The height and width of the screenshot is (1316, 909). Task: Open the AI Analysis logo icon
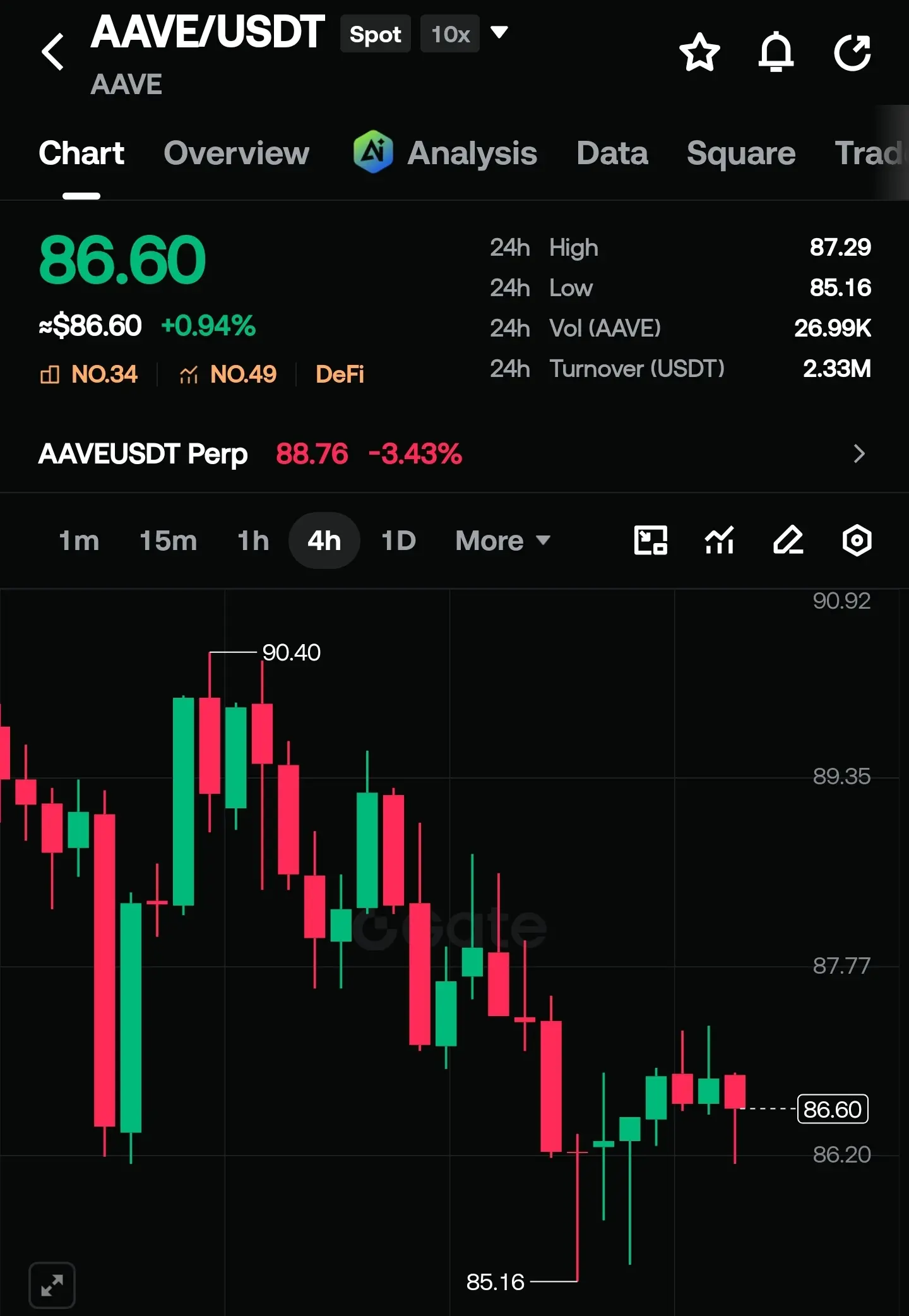click(x=373, y=152)
